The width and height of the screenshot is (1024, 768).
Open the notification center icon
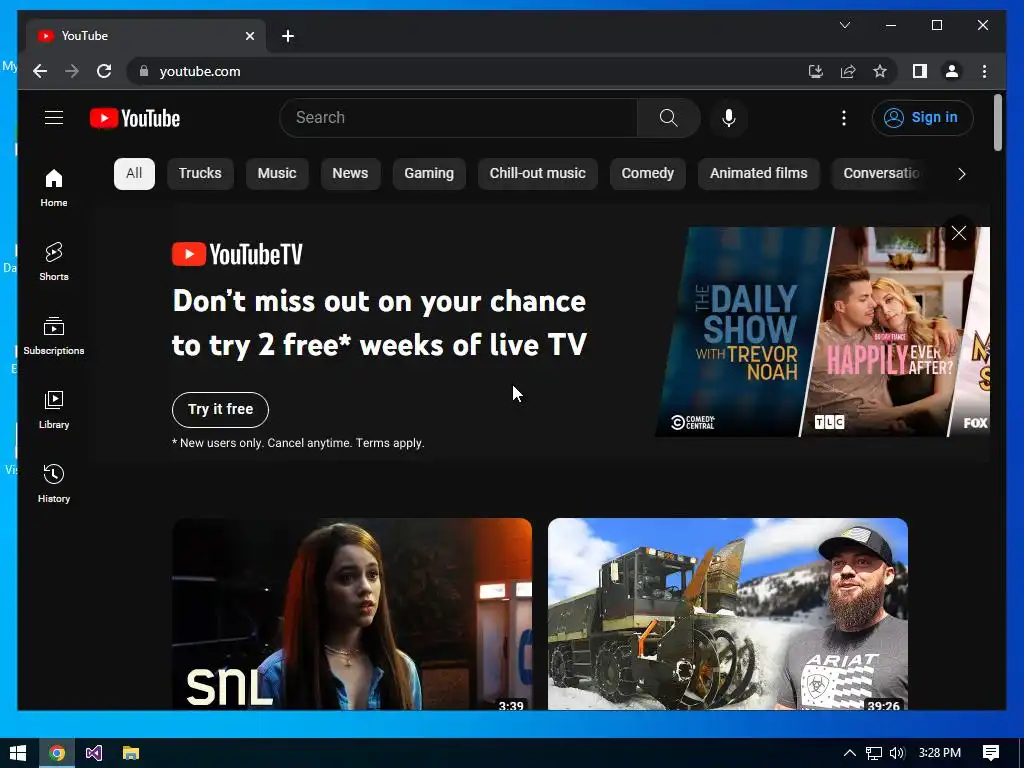tap(991, 753)
